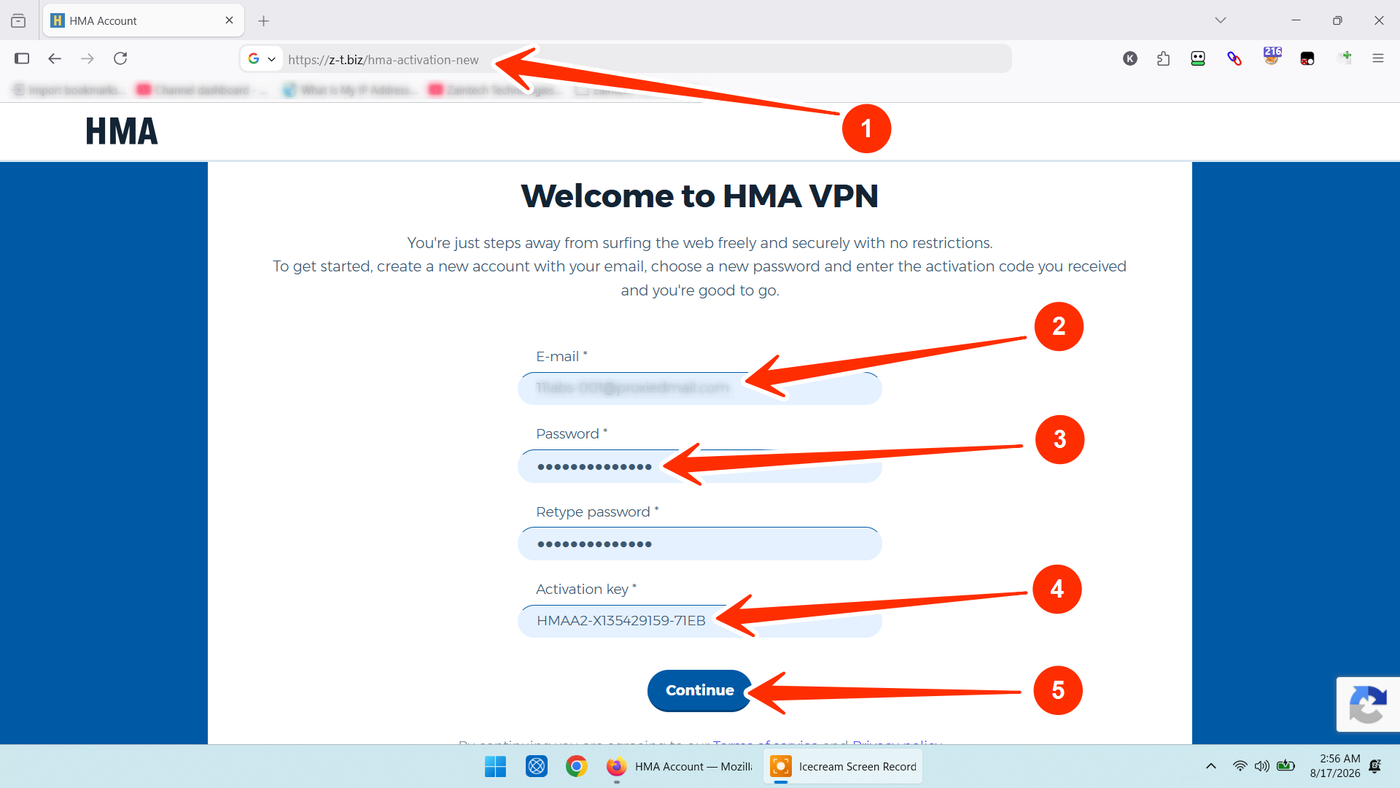Open the Firefox application menu
Image resolution: width=1400 pixels, height=788 pixels.
(x=1378, y=59)
